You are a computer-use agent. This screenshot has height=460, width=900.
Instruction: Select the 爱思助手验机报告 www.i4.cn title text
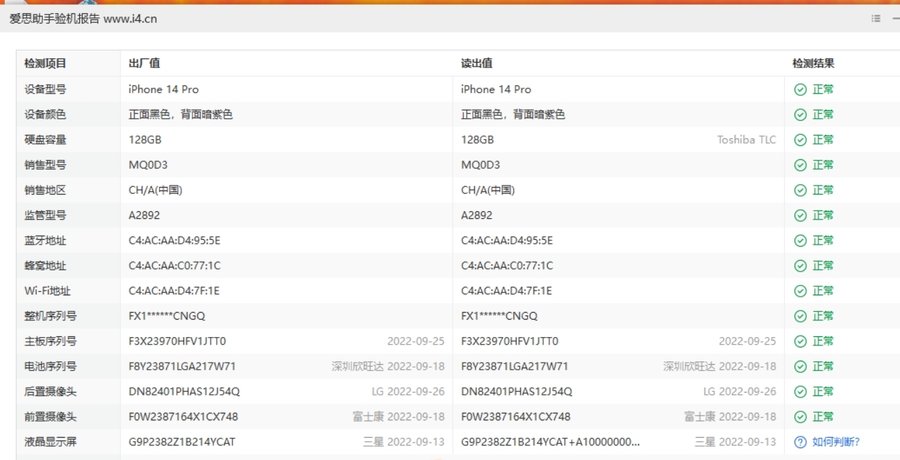83,19
